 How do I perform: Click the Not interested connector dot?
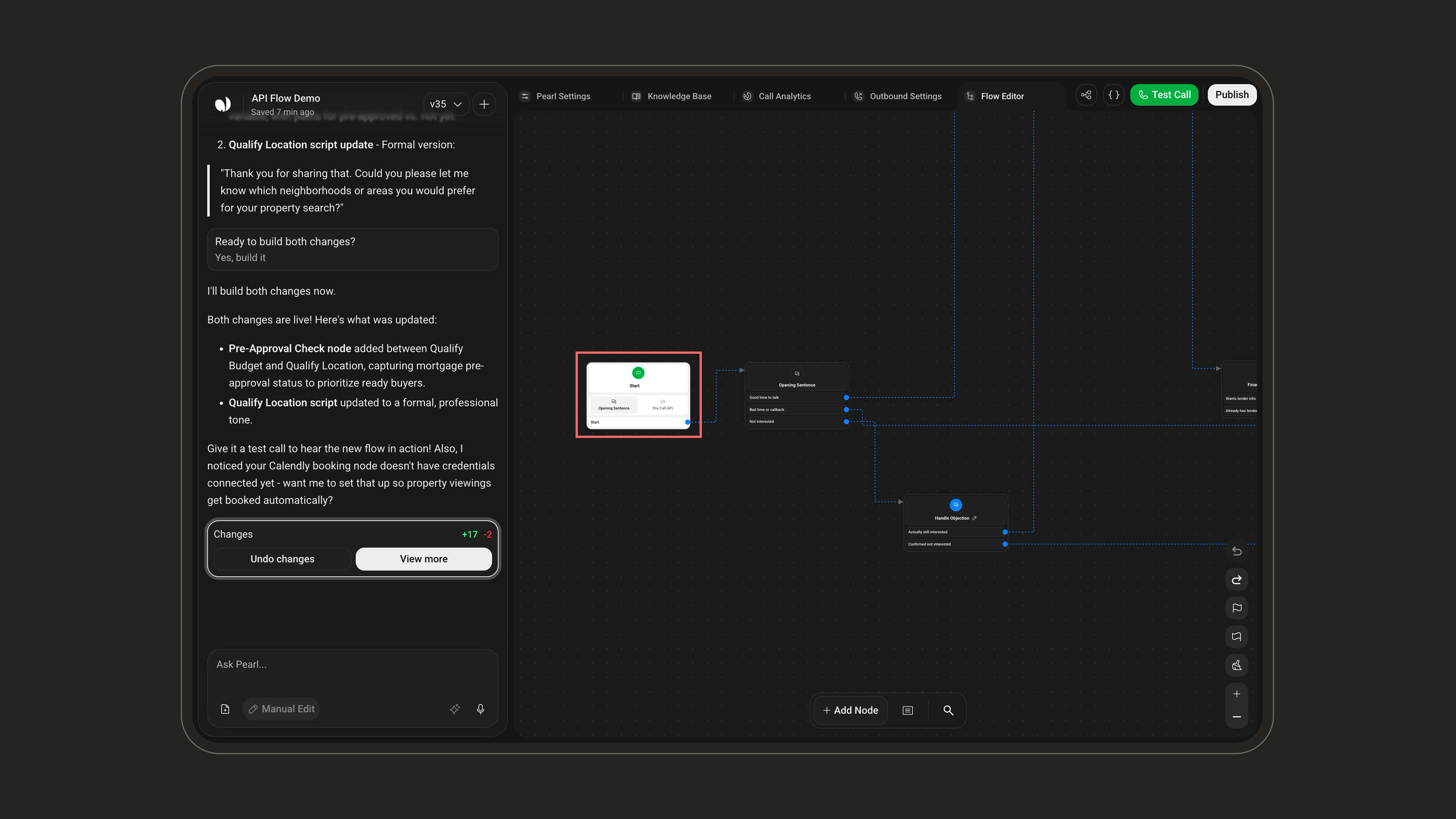click(846, 422)
